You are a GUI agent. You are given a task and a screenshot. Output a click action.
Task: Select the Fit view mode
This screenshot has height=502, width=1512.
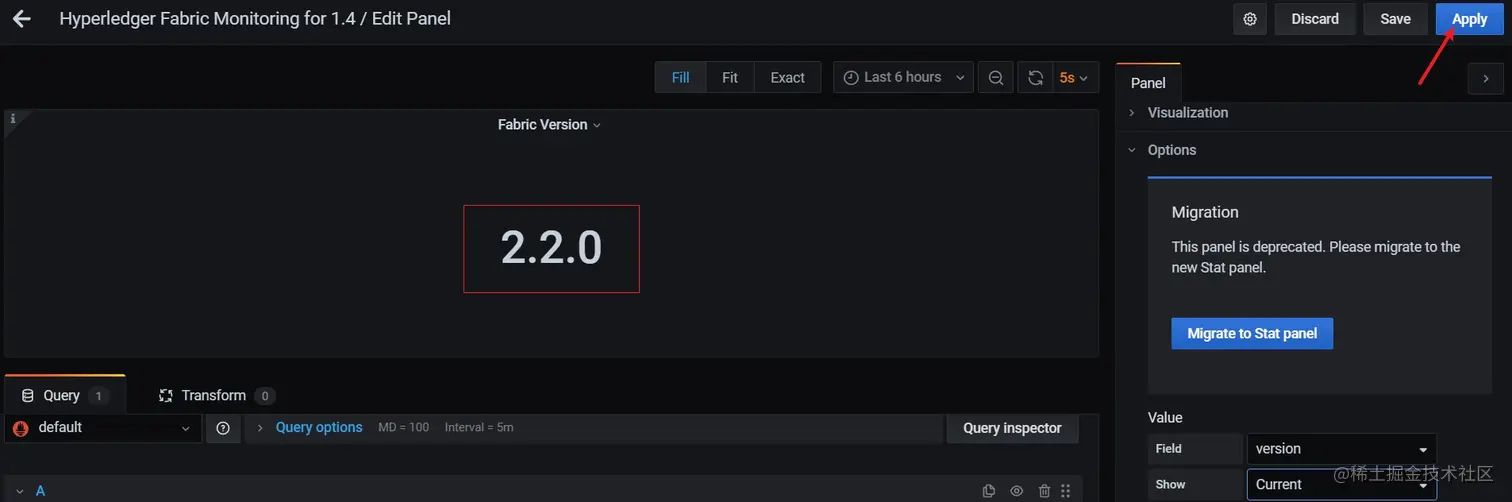tap(730, 77)
